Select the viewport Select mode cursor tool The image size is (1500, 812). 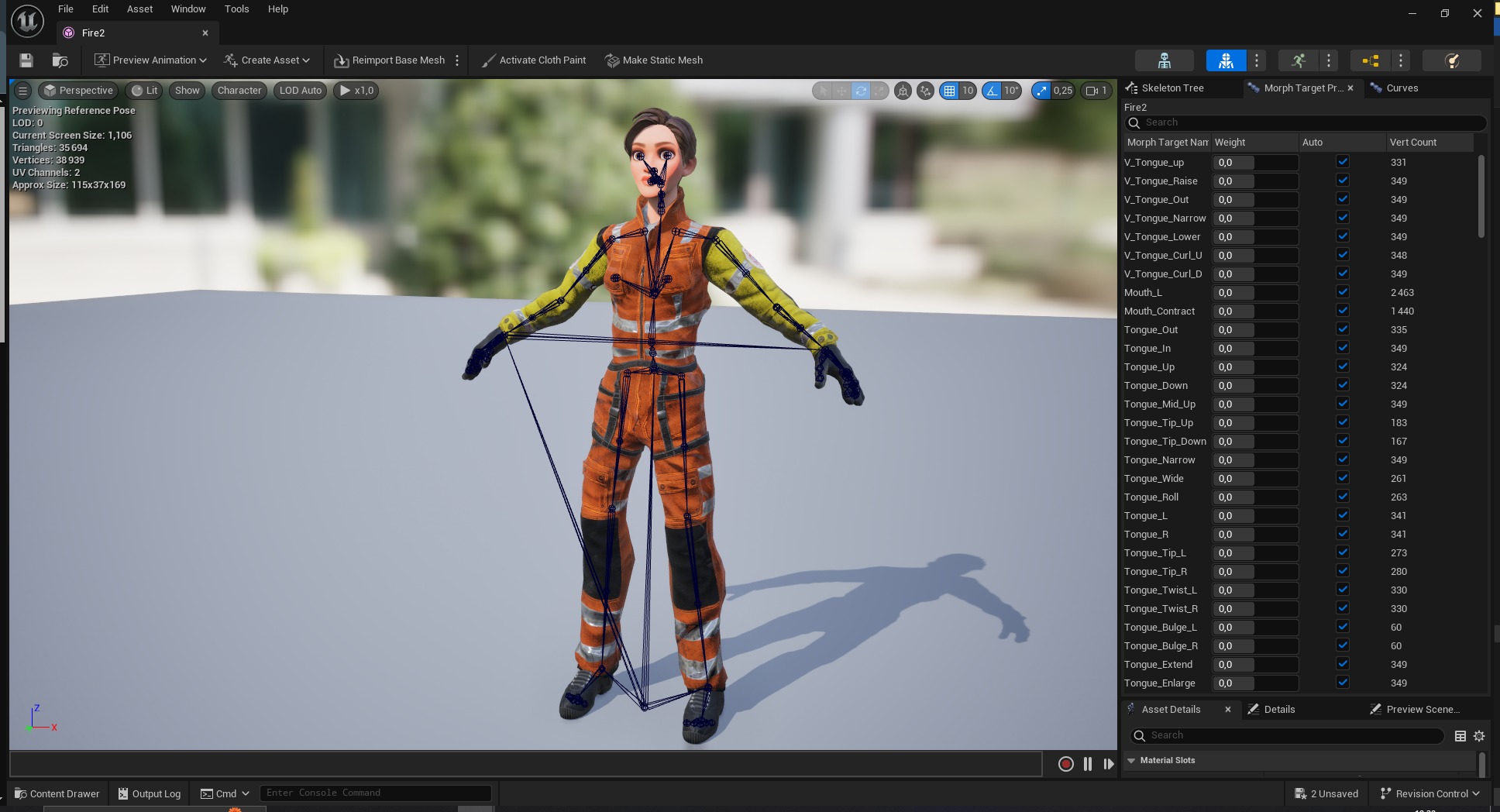(822, 91)
